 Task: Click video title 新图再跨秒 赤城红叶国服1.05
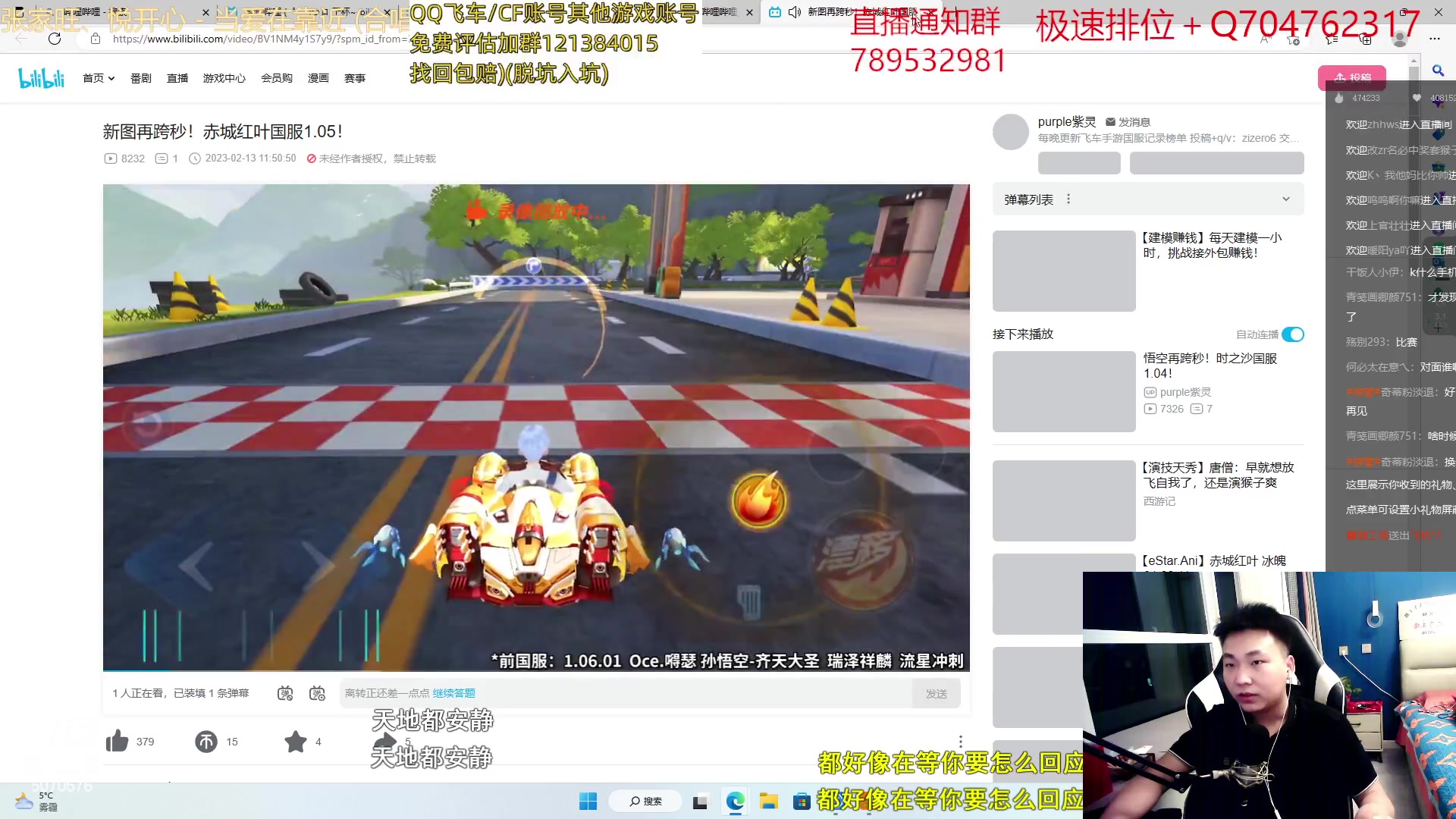coord(222,131)
